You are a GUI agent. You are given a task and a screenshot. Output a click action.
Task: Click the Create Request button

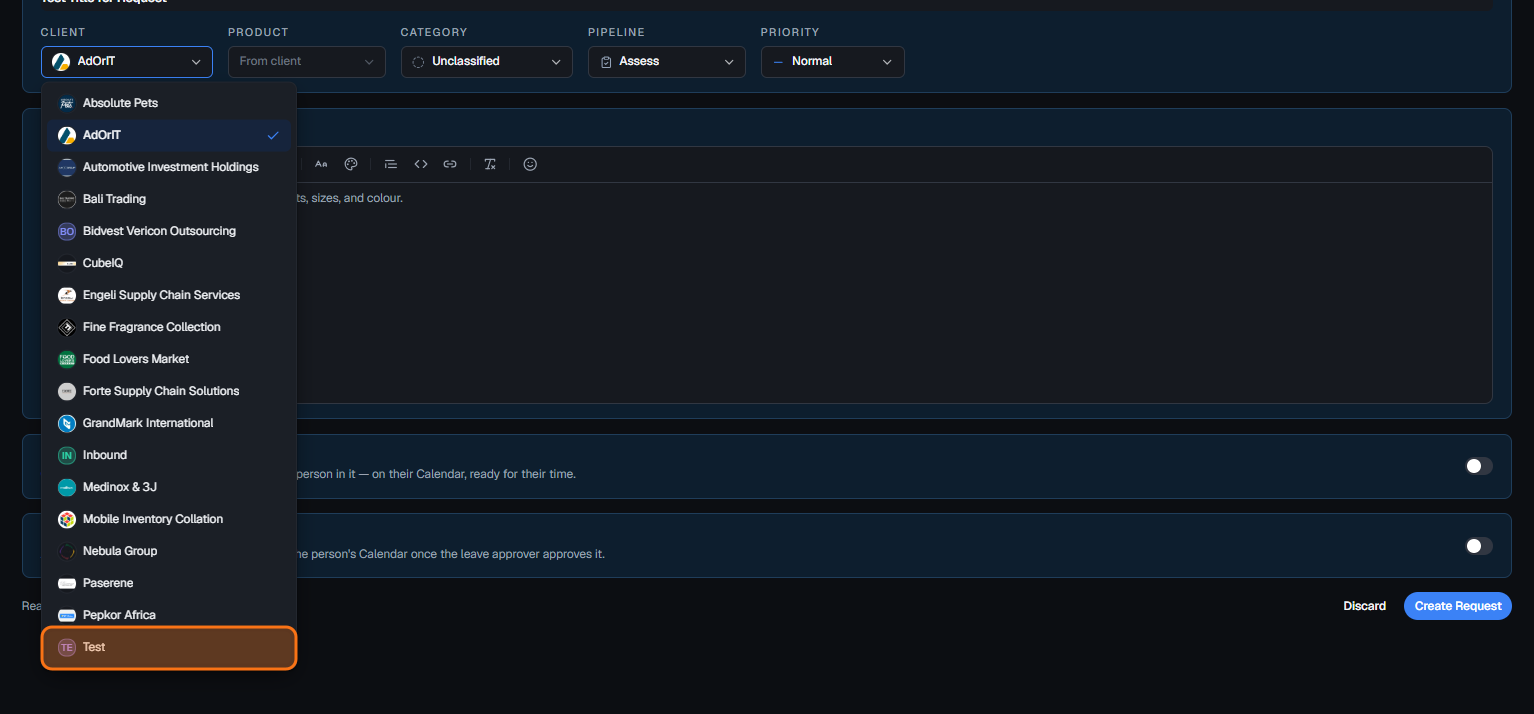click(x=1458, y=606)
